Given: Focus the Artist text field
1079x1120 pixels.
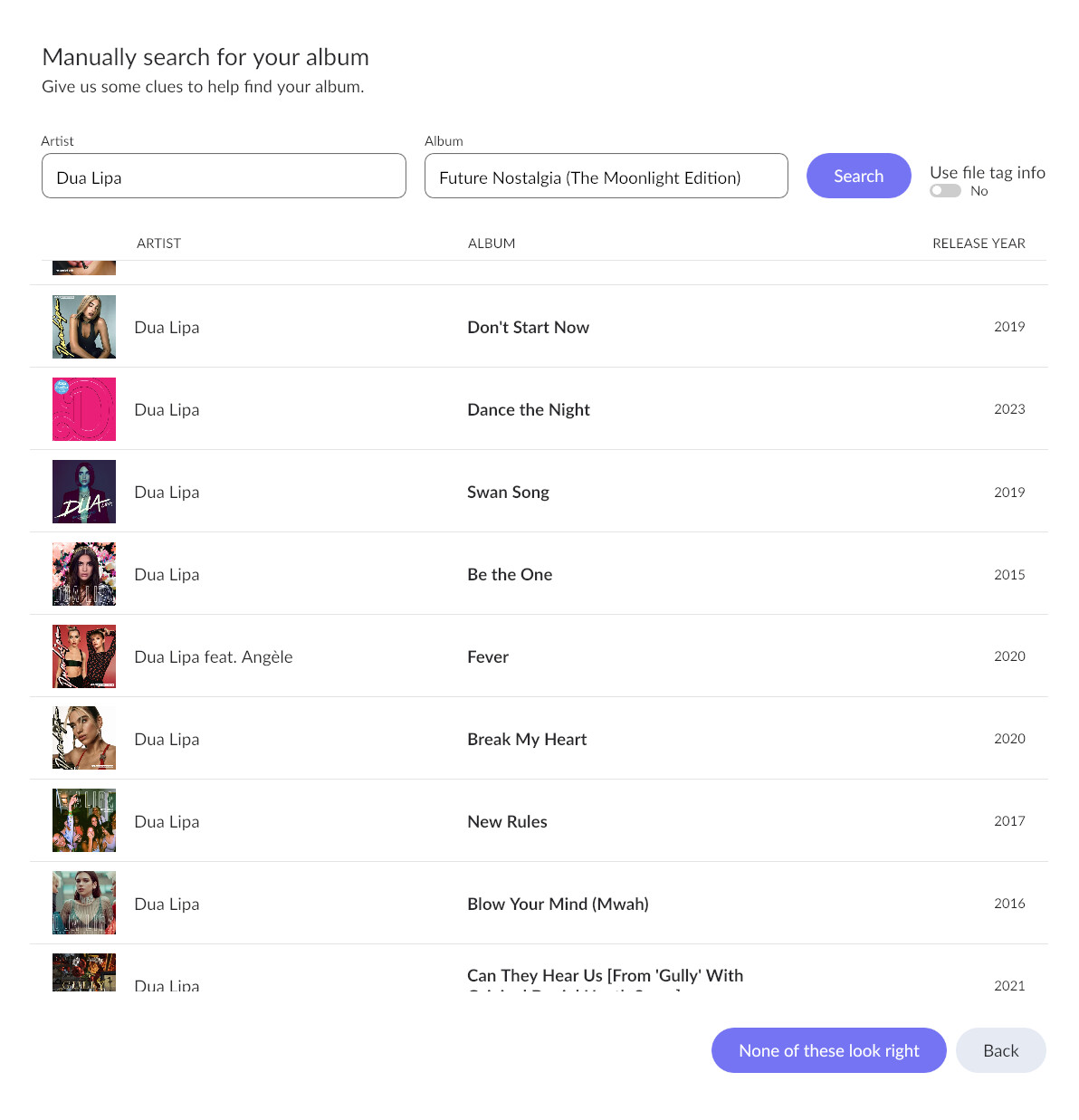Looking at the screenshot, I should (224, 176).
